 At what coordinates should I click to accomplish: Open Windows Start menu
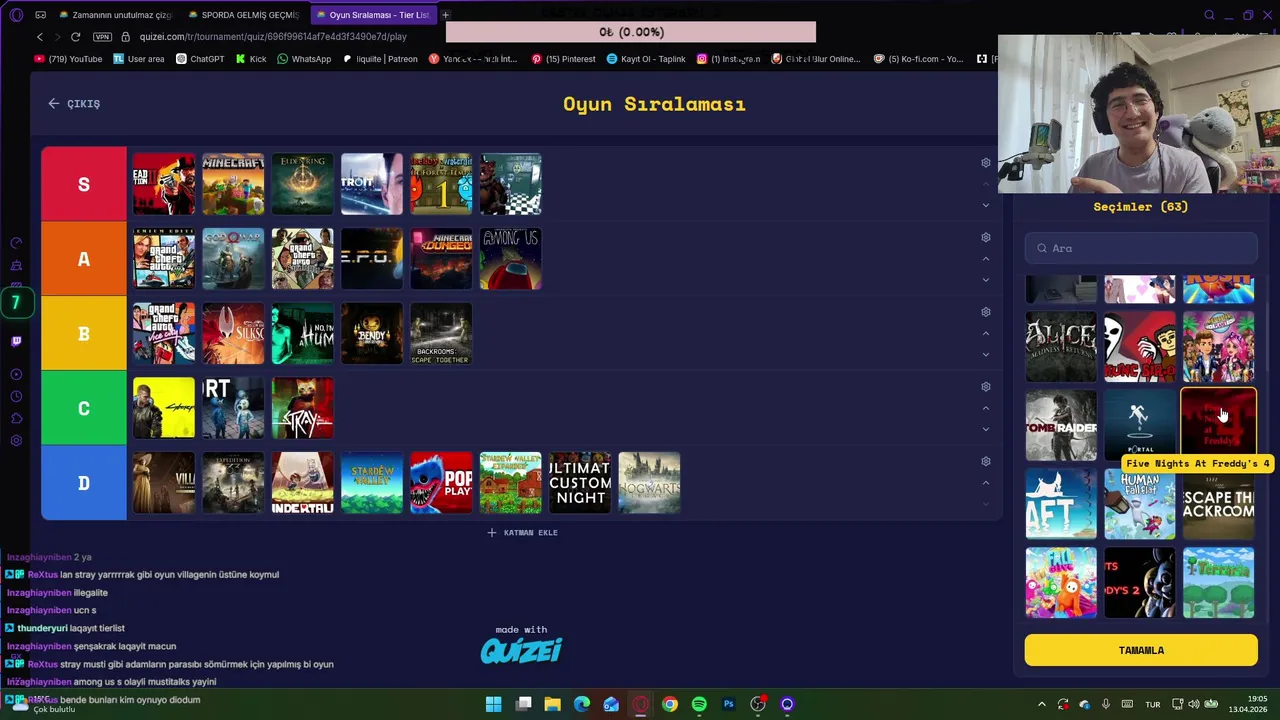click(494, 704)
